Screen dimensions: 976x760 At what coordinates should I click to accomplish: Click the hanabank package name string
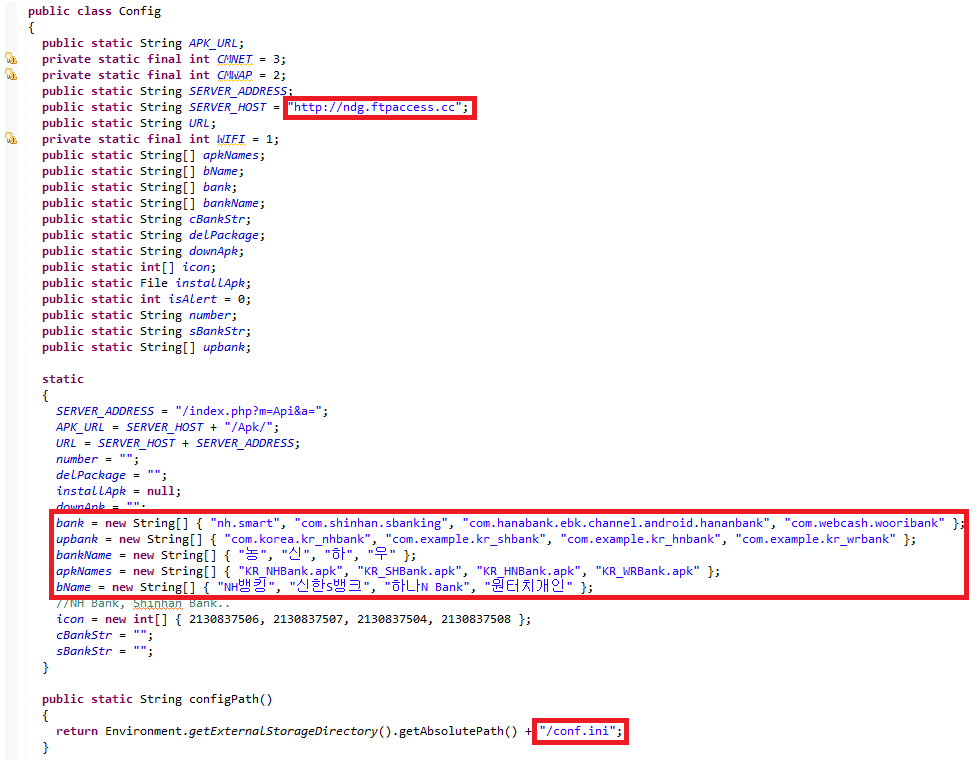tap(616, 523)
